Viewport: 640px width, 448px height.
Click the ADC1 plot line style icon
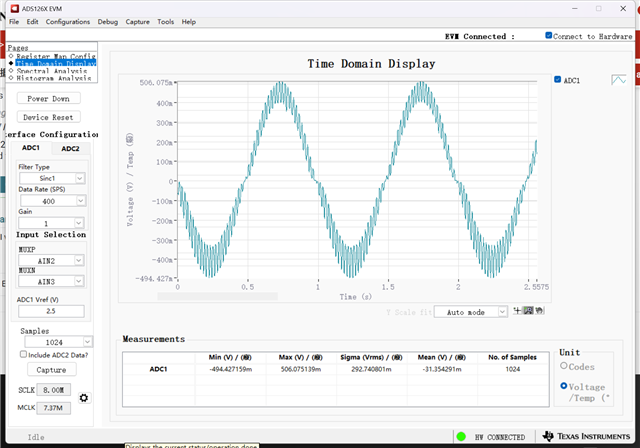click(619, 80)
